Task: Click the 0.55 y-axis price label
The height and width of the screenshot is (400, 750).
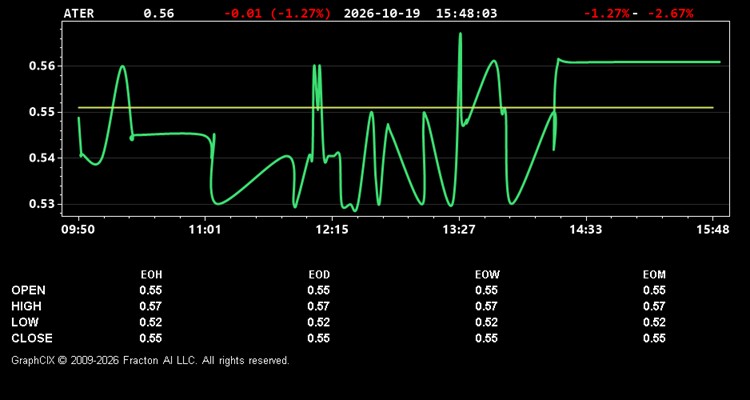Action: click(42, 112)
